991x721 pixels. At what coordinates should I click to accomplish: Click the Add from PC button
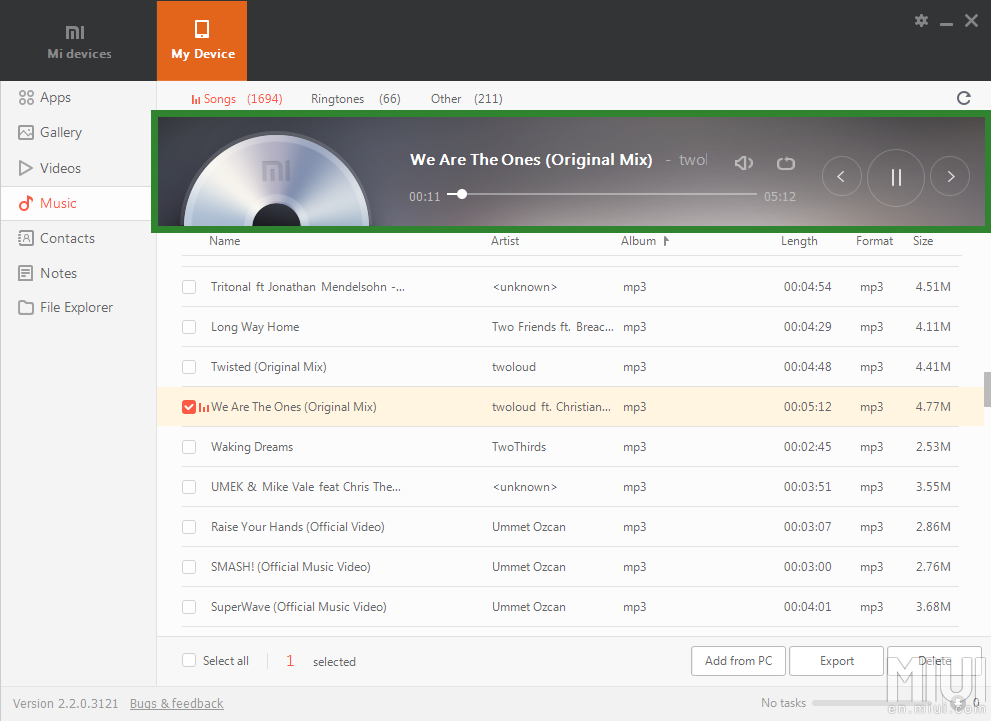738,661
